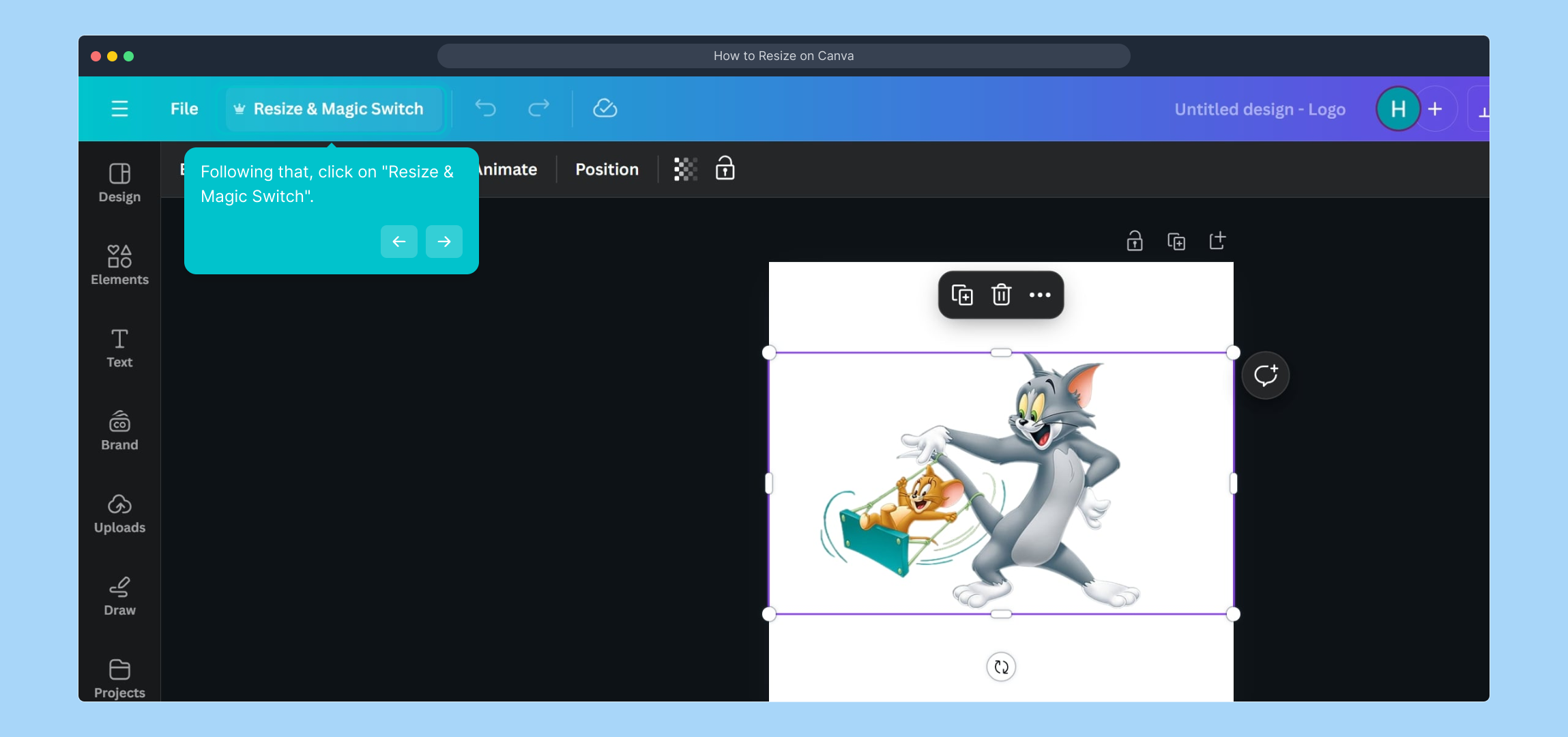Open the hamburger main menu
Viewport: 1568px width, 737px height.
pyautogui.click(x=119, y=109)
